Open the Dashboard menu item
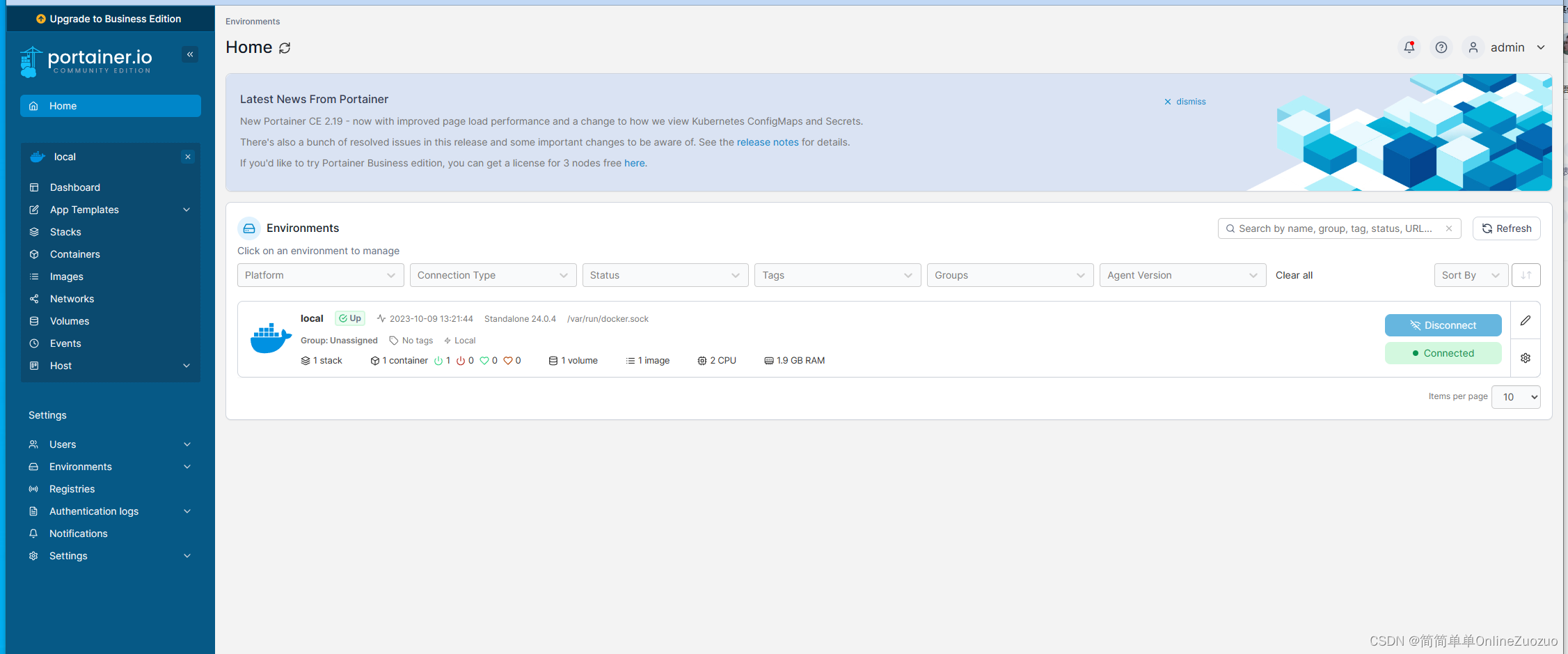The height and width of the screenshot is (654, 1568). 111,187
